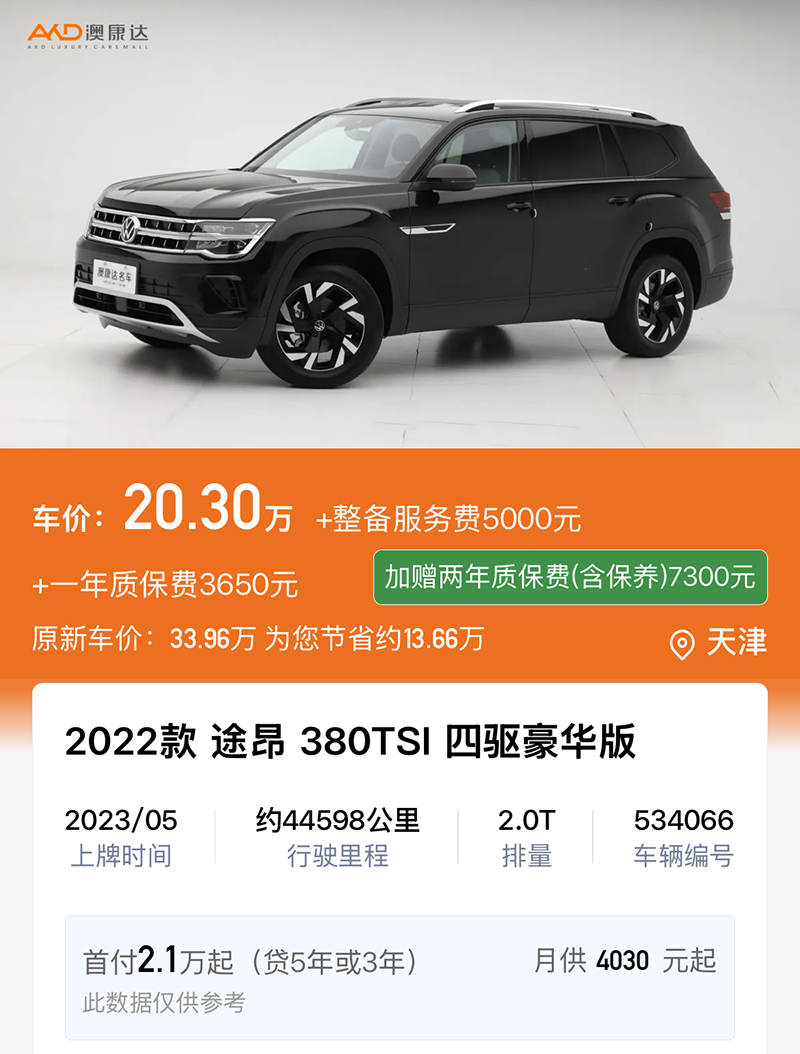Tap the location pin icon beside 天津
This screenshot has height=1054, width=800.
(682, 645)
